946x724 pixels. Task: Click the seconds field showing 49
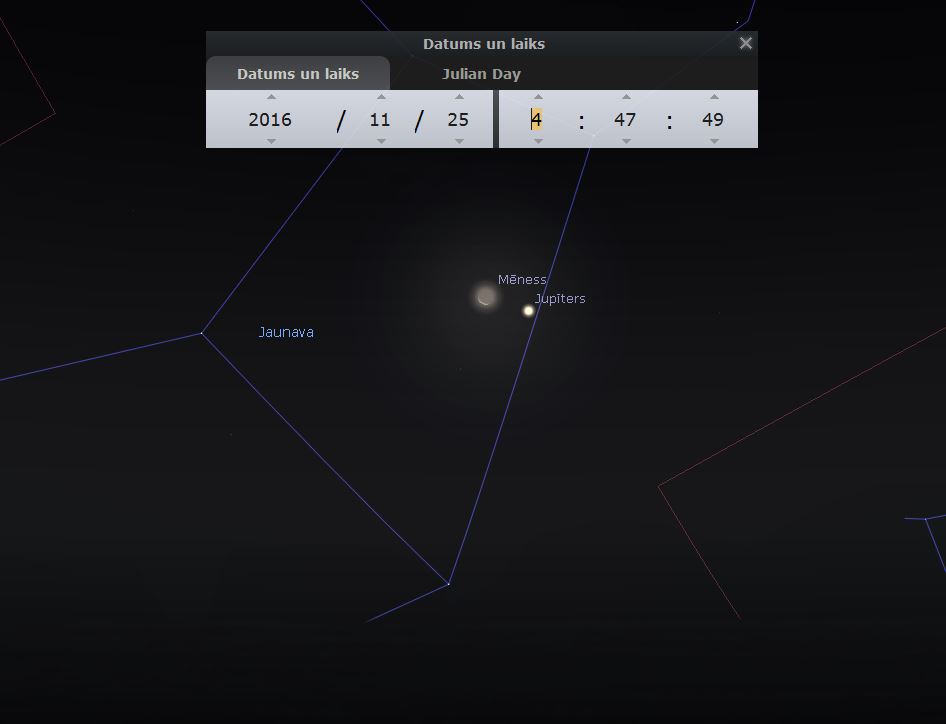[x=713, y=119]
